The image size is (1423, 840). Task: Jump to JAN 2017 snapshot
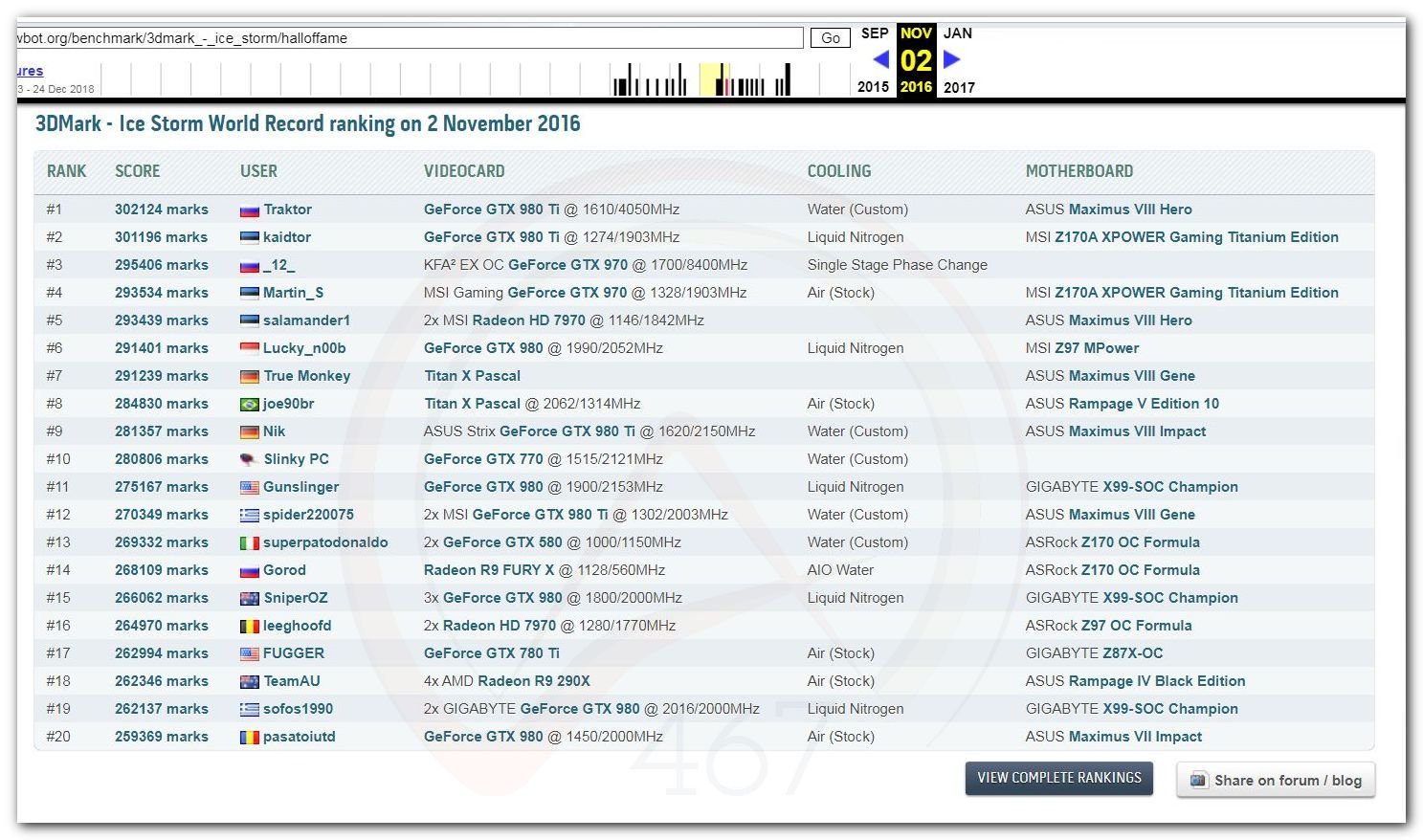[958, 33]
